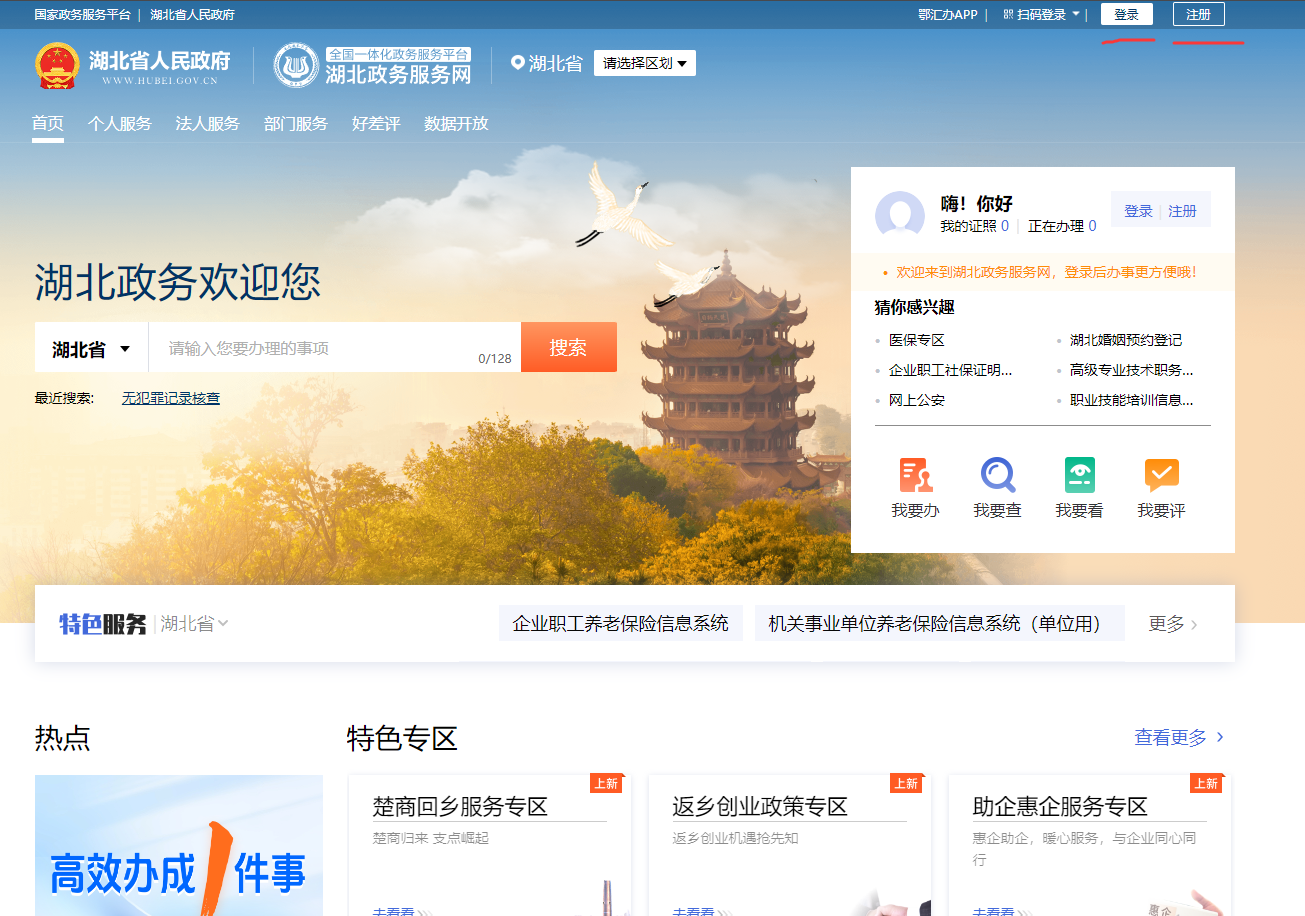
Task: Open the 请选择区划 dropdown
Action: 644,63
